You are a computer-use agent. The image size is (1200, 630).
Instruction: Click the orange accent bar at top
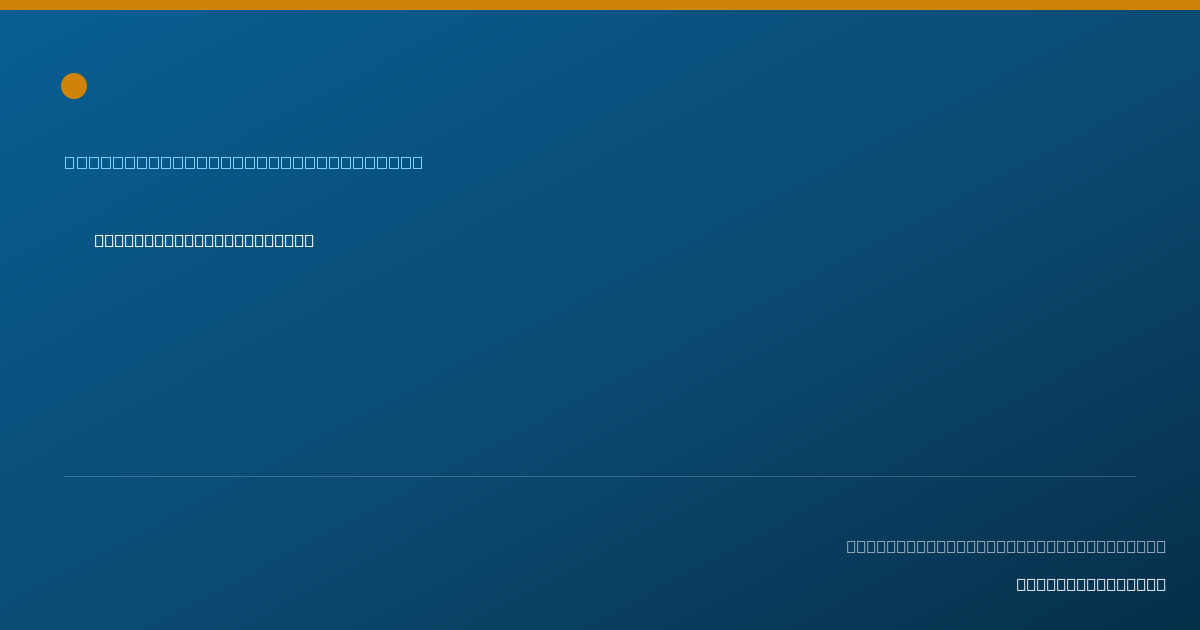coord(600,5)
